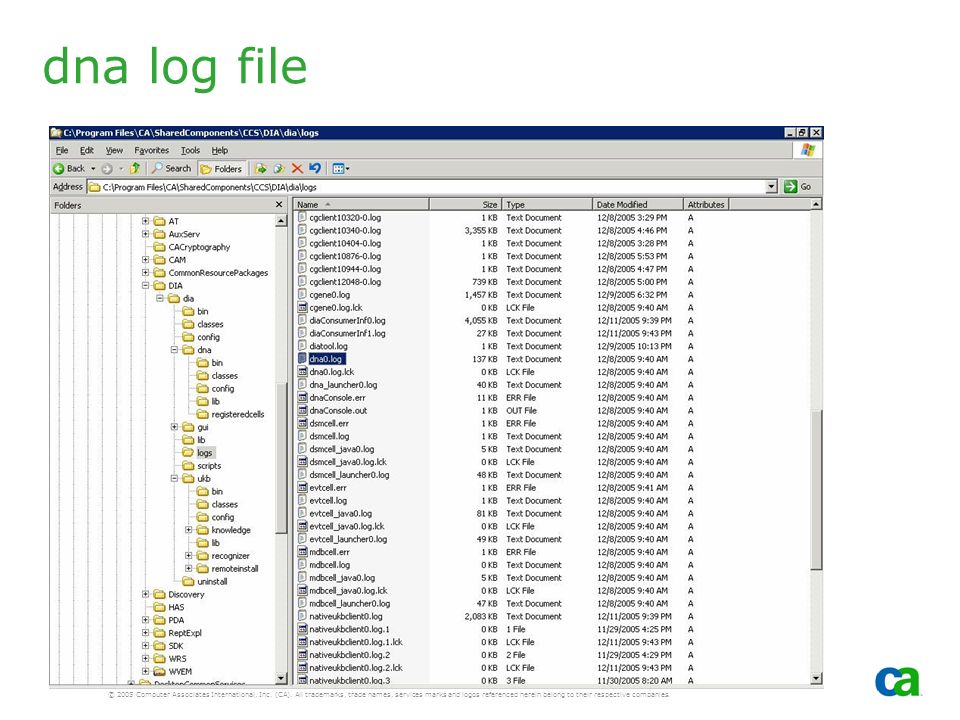Sort by the Size column header
This screenshot has width=960, height=720.
click(465, 204)
